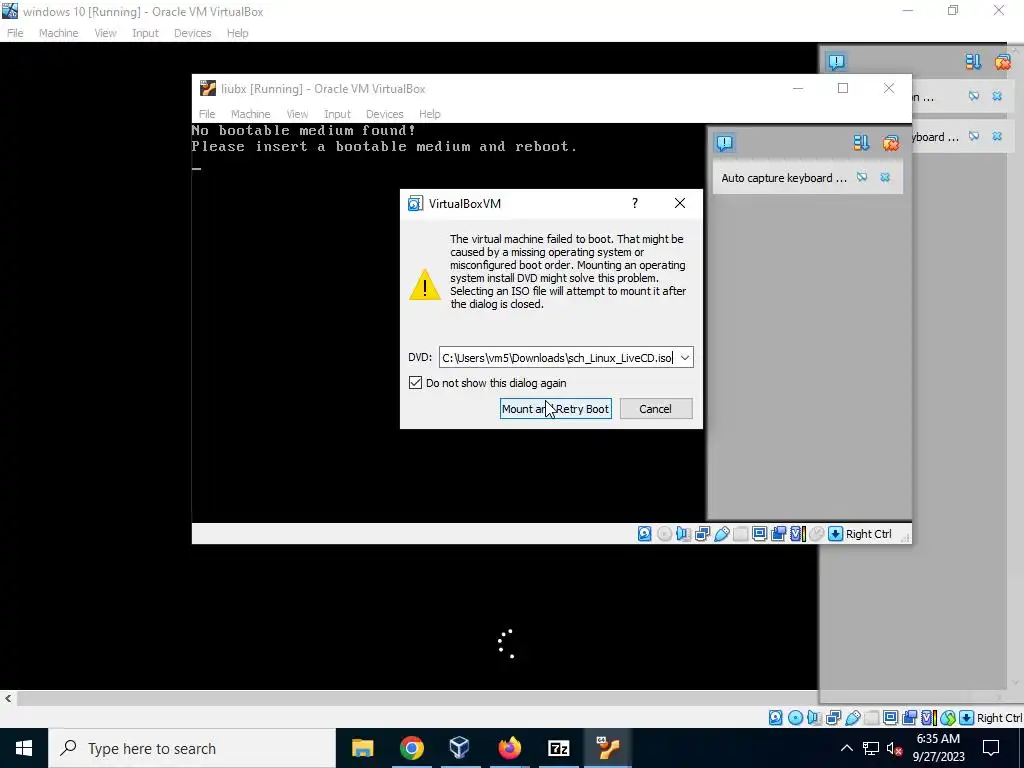Click the USB indicator in liubx status bar
This screenshot has height=768, width=1024.
722,534
